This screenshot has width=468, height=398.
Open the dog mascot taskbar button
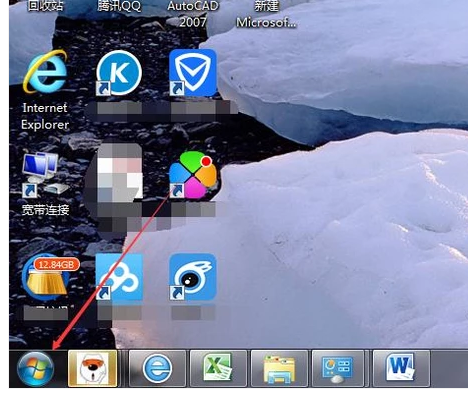(x=93, y=368)
